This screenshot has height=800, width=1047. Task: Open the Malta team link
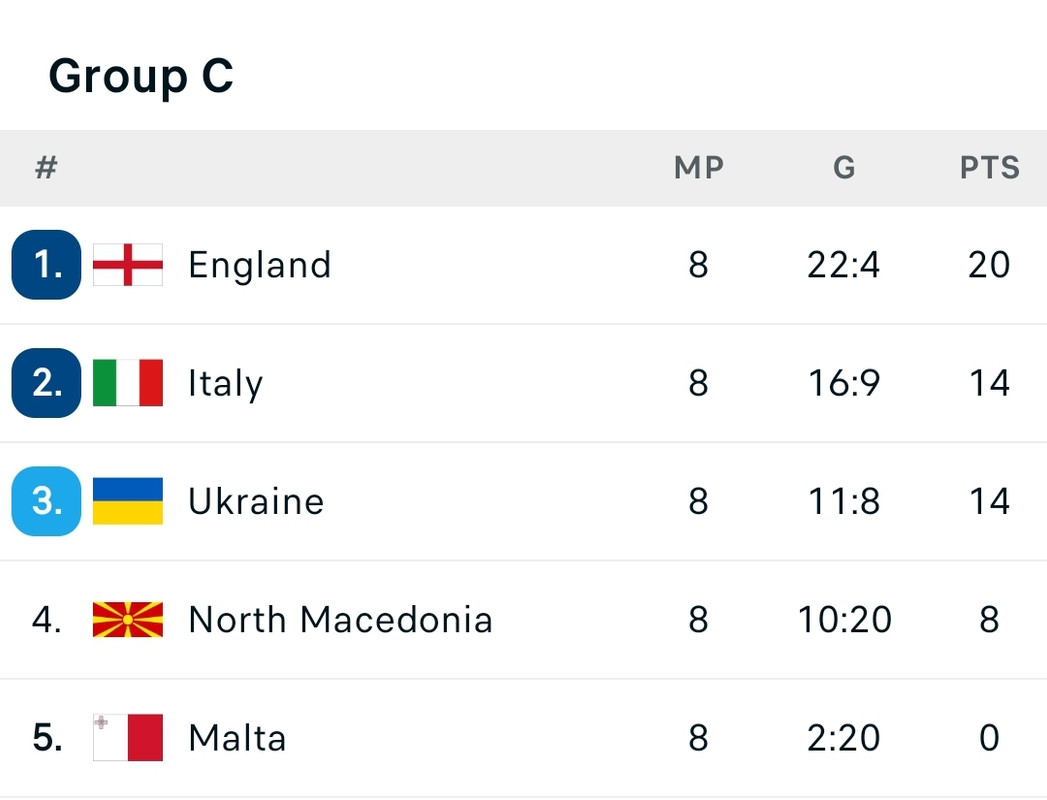[238, 738]
